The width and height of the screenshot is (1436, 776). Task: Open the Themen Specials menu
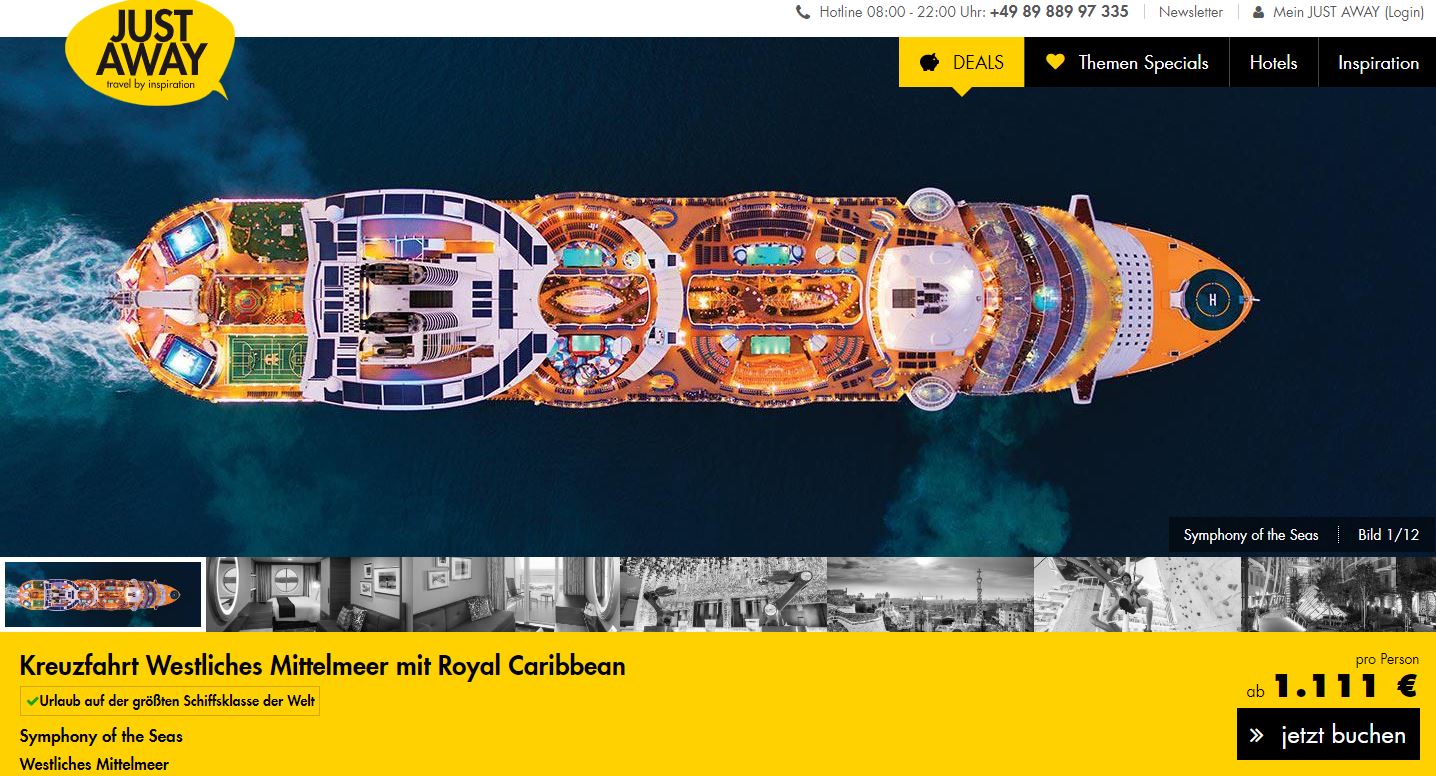[x=1127, y=62]
